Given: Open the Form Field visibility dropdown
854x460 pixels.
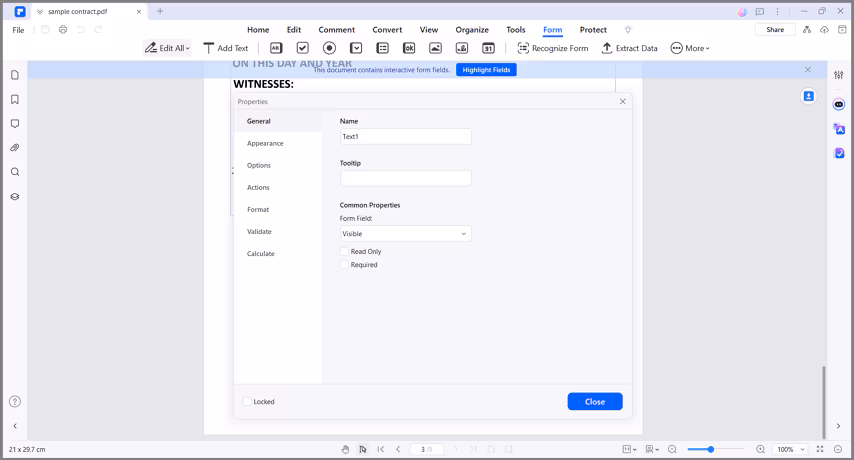Looking at the screenshot, I should coord(406,234).
